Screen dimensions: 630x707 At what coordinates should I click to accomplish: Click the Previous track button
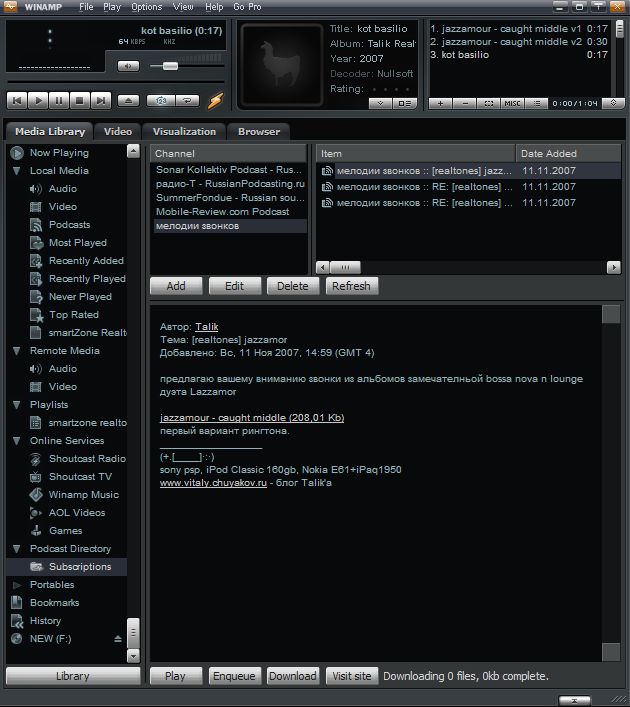(17, 100)
